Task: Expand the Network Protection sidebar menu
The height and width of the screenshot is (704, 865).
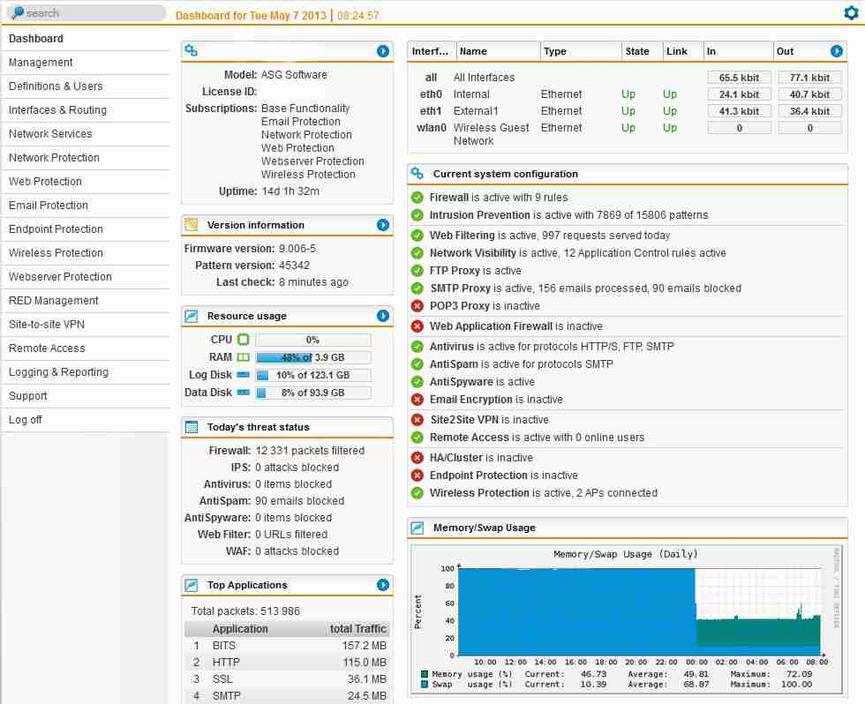Action: click(x=54, y=158)
